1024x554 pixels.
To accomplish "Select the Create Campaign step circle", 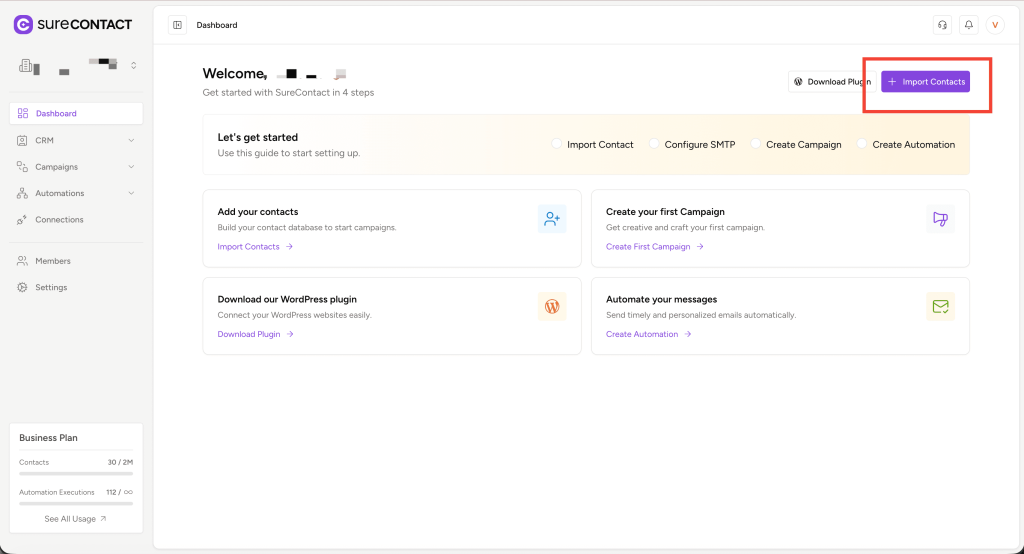I will 756,144.
